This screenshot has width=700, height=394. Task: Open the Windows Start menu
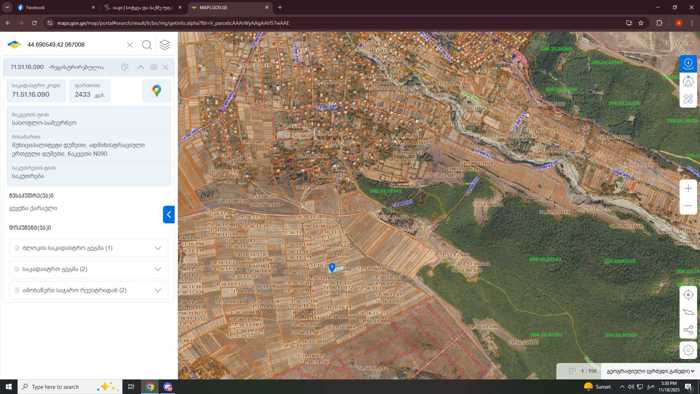[x=8, y=387]
